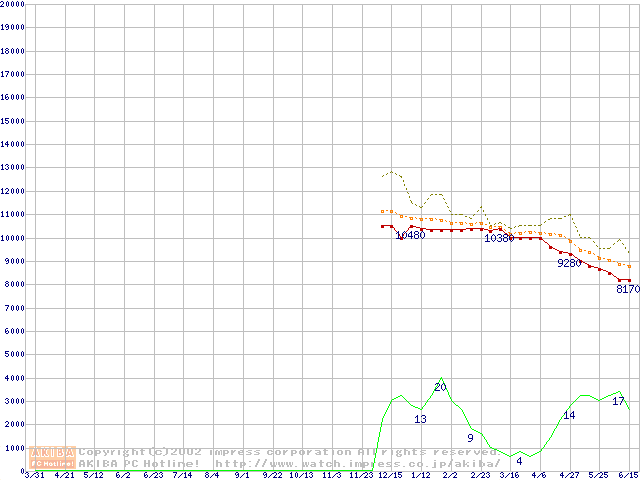Viewport: 640px width, 480px height.
Task: Click the 10000 value on y-axis
Action: pos(13,238)
